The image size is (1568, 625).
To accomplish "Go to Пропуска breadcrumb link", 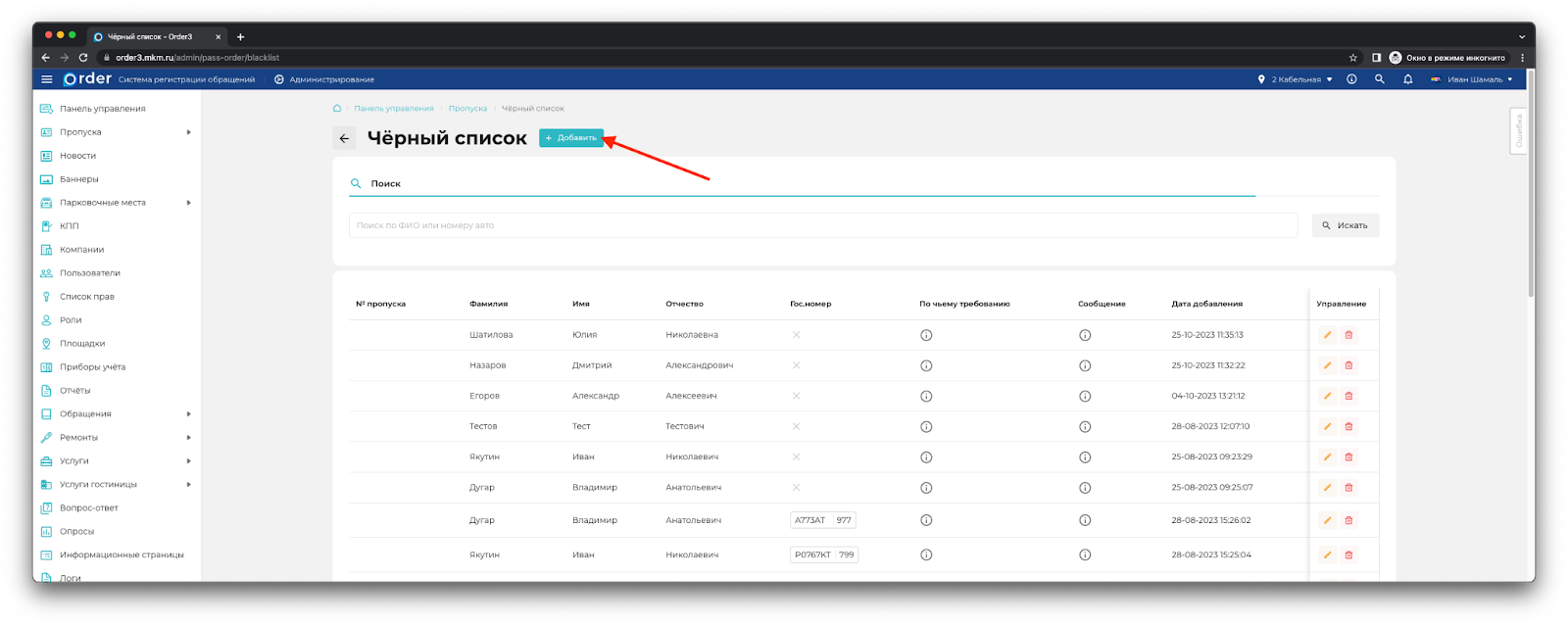I will (467, 109).
